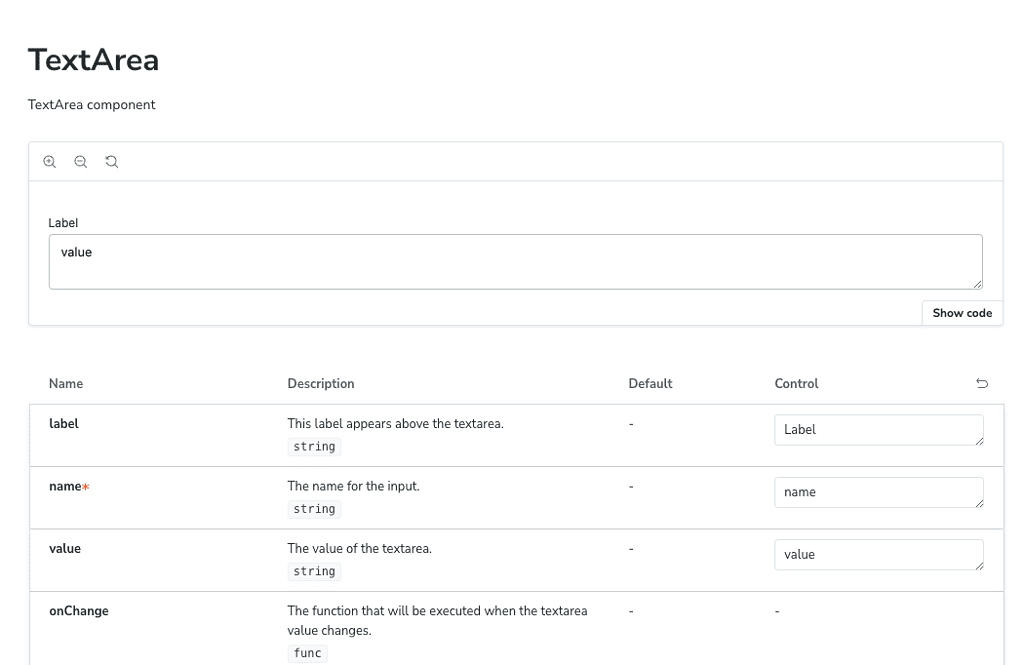Click the zoom out magnifier icon
Screen dimensions: 1024x665
(x=80, y=161)
